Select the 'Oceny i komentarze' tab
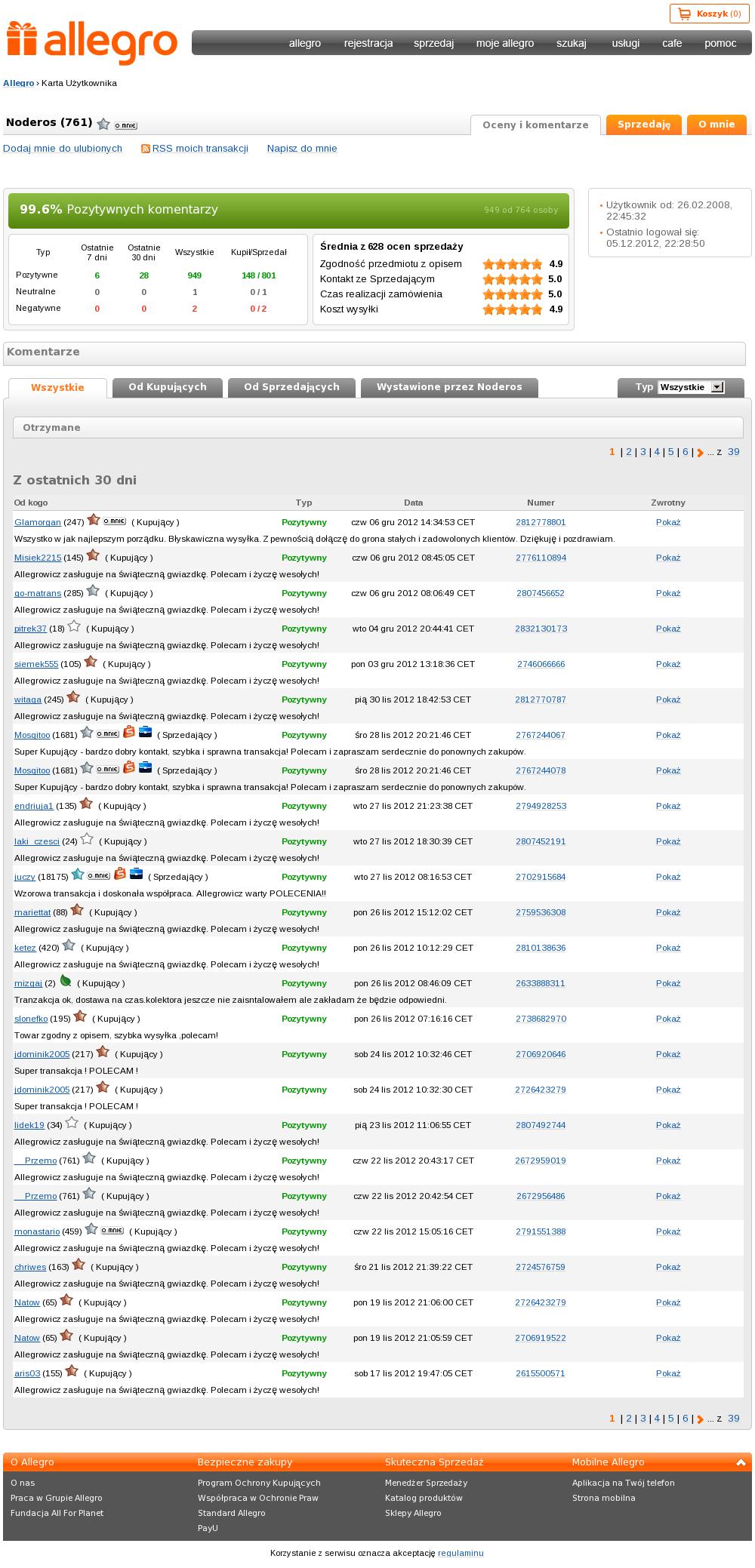The image size is (755, 1568). pos(535,125)
